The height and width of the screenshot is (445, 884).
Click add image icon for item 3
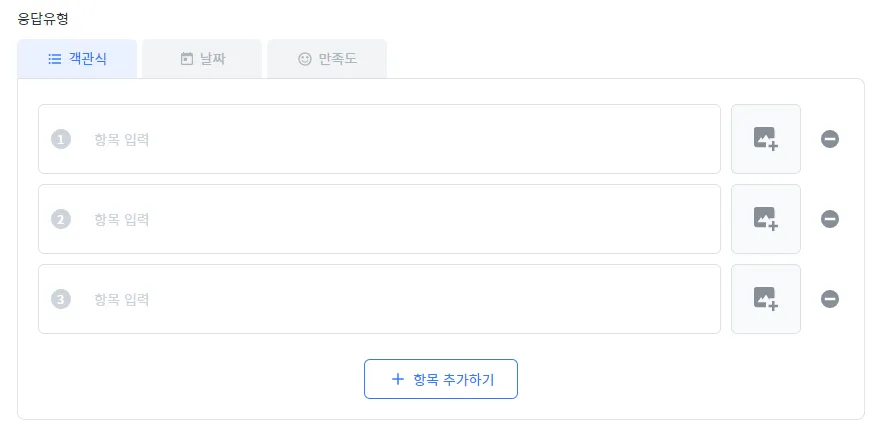point(765,299)
